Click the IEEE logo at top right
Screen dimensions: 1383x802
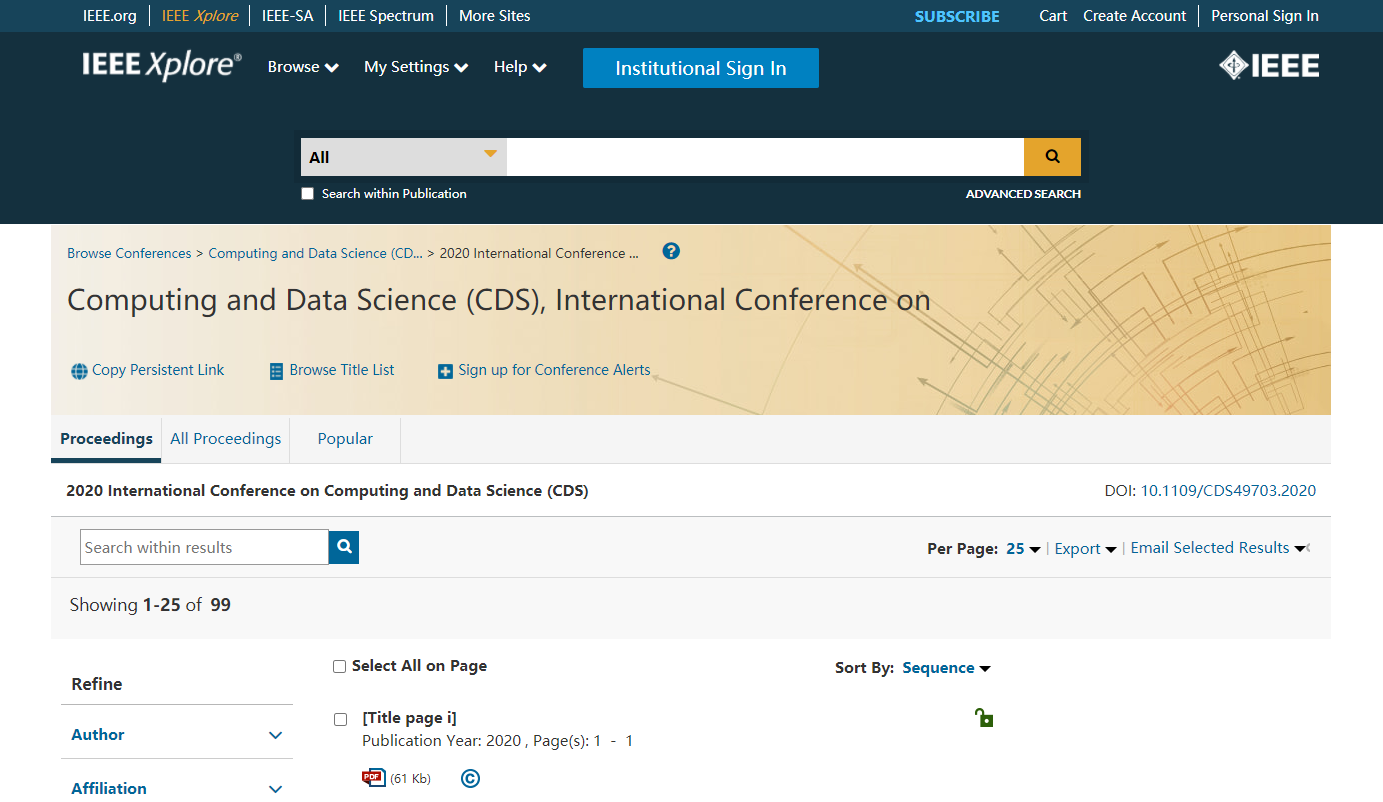click(x=1269, y=66)
